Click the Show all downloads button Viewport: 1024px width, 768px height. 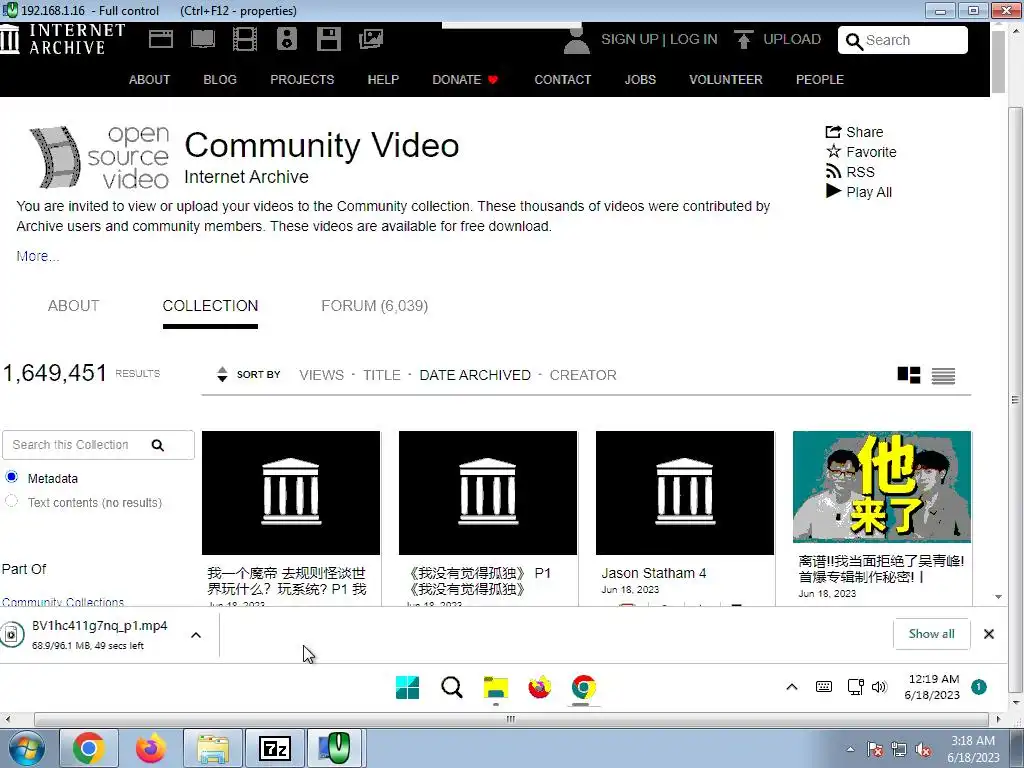[931, 633]
